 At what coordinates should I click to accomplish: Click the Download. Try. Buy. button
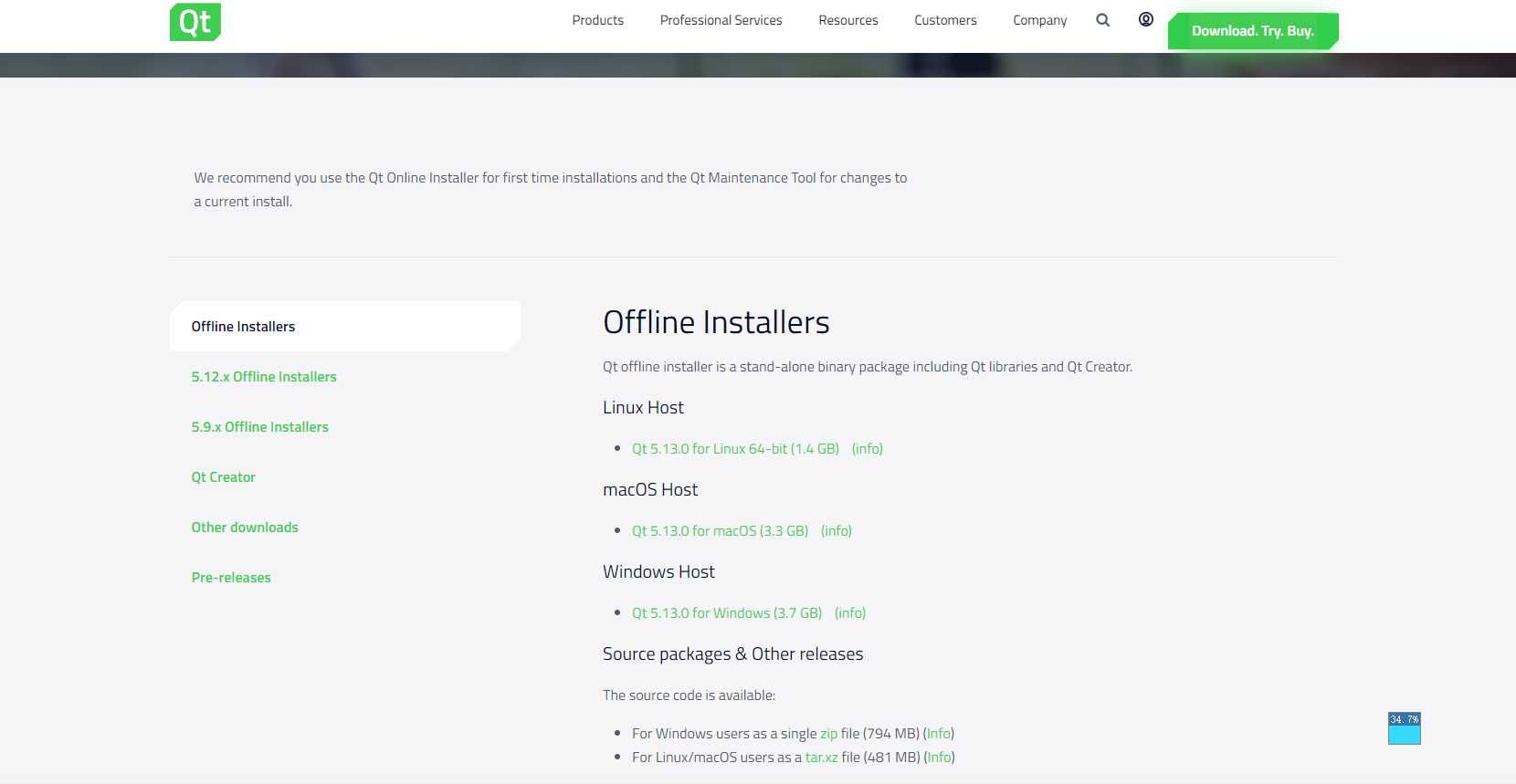1253,31
